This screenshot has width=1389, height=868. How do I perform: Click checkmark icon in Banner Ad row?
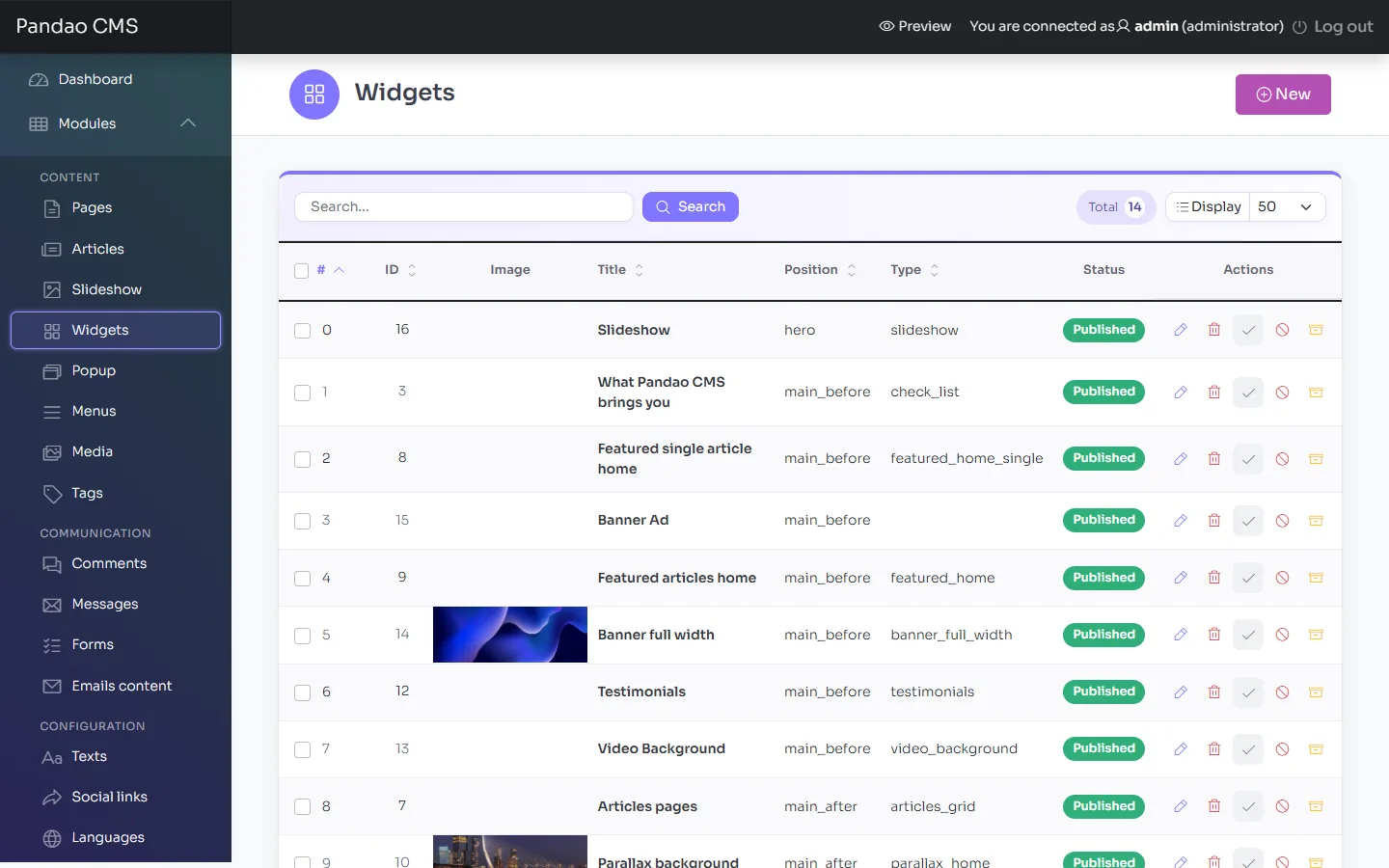(1248, 521)
